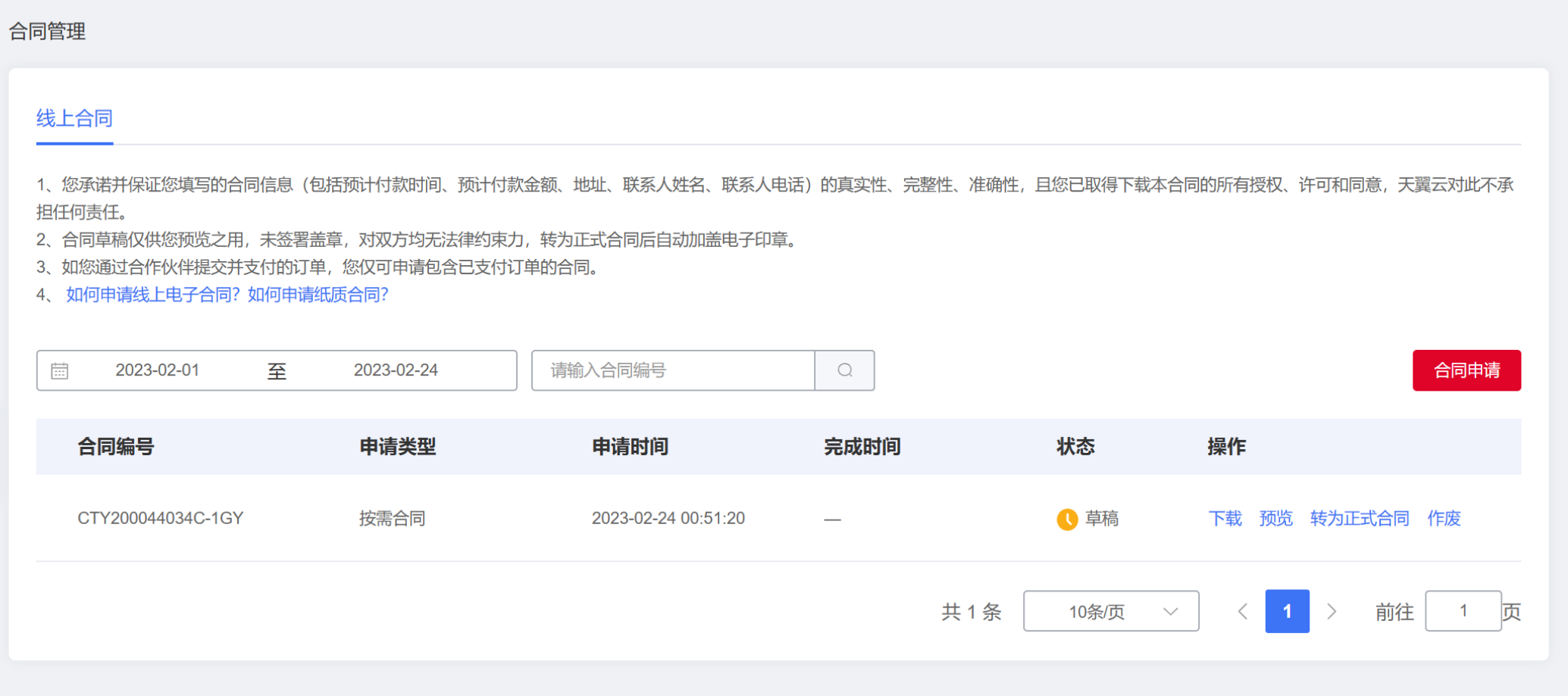
Task: Click the 前往 page number input
Action: point(1463,611)
